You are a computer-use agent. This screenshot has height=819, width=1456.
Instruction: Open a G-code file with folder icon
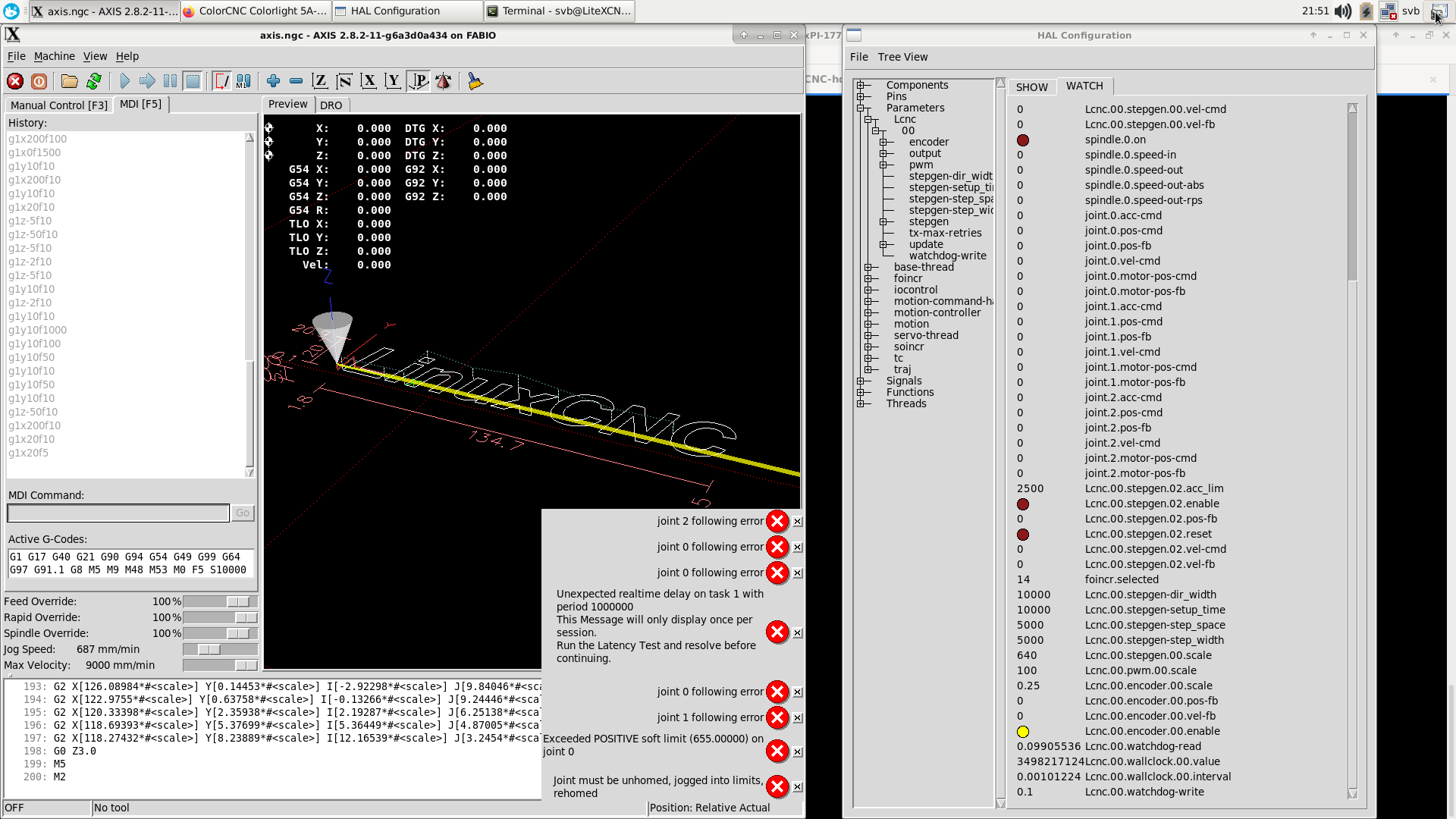tap(70, 81)
